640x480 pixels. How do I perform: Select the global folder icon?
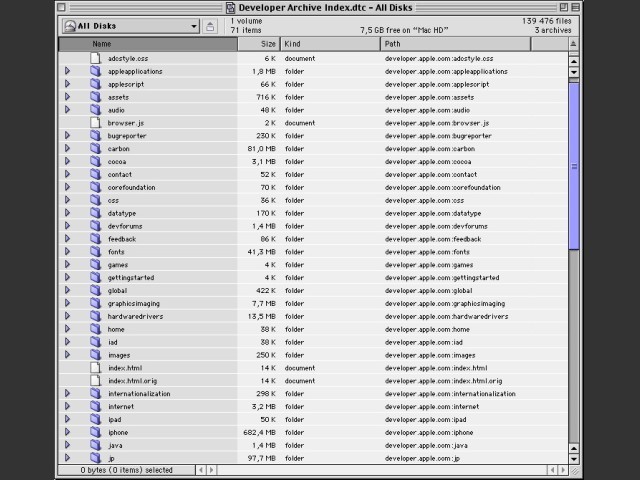(x=96, y=290)
